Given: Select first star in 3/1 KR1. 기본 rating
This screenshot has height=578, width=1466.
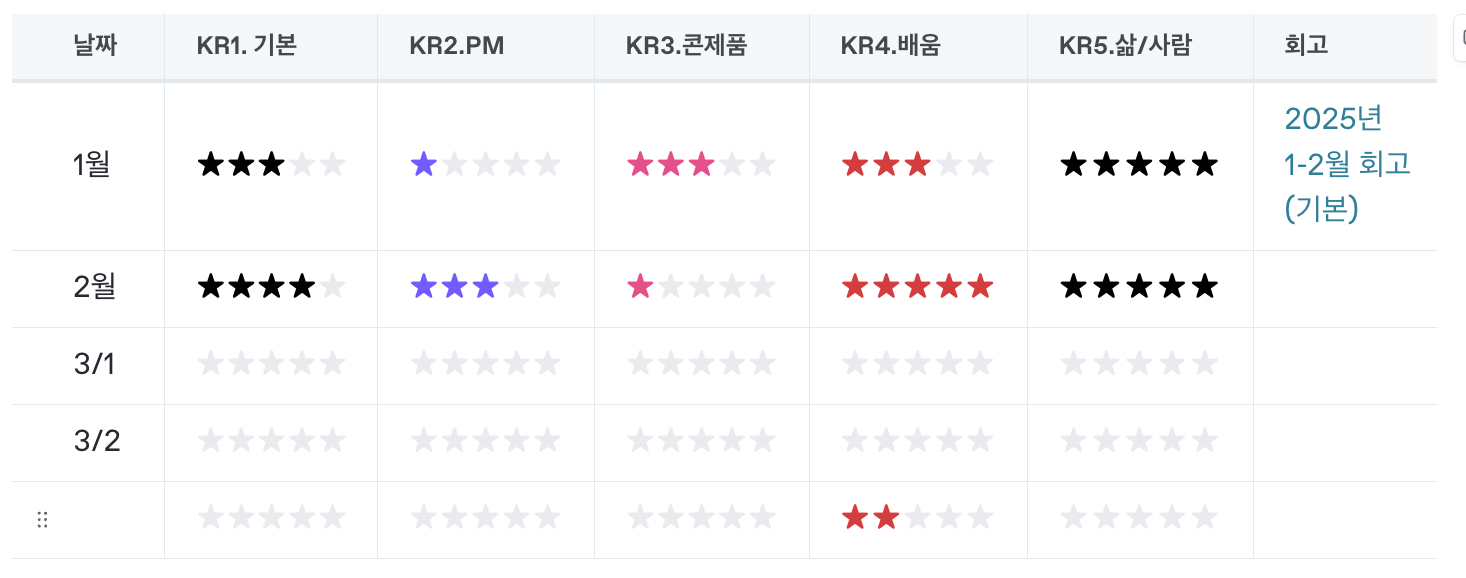Looking at the screenshot, I should pos(211,364).
